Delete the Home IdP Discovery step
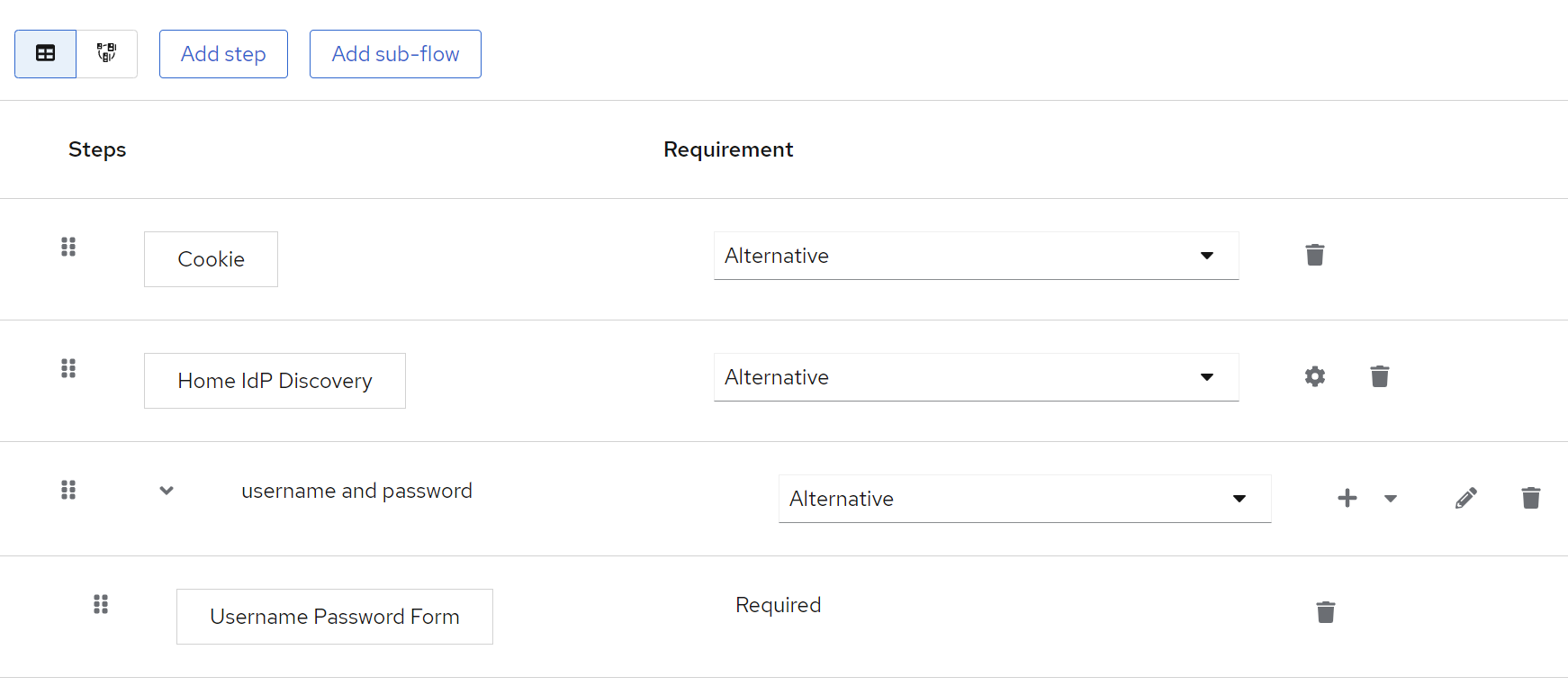This screenshot has width=1568, height=695. point(1379,377)
